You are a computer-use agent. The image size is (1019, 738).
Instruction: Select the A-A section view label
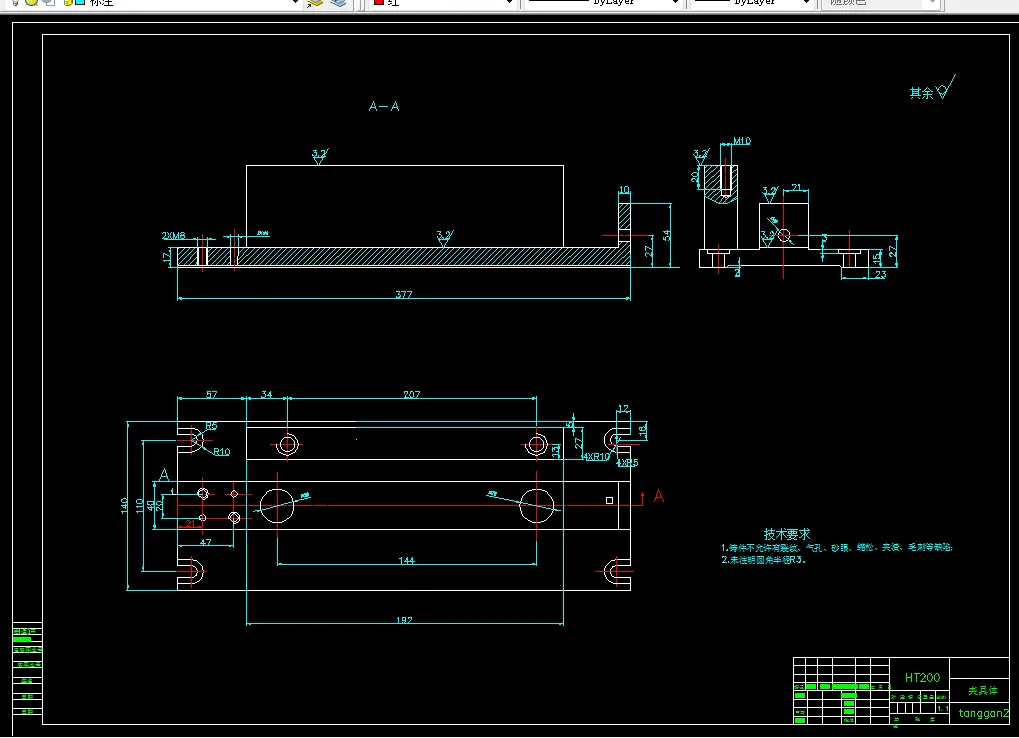[x=384, y=106]
